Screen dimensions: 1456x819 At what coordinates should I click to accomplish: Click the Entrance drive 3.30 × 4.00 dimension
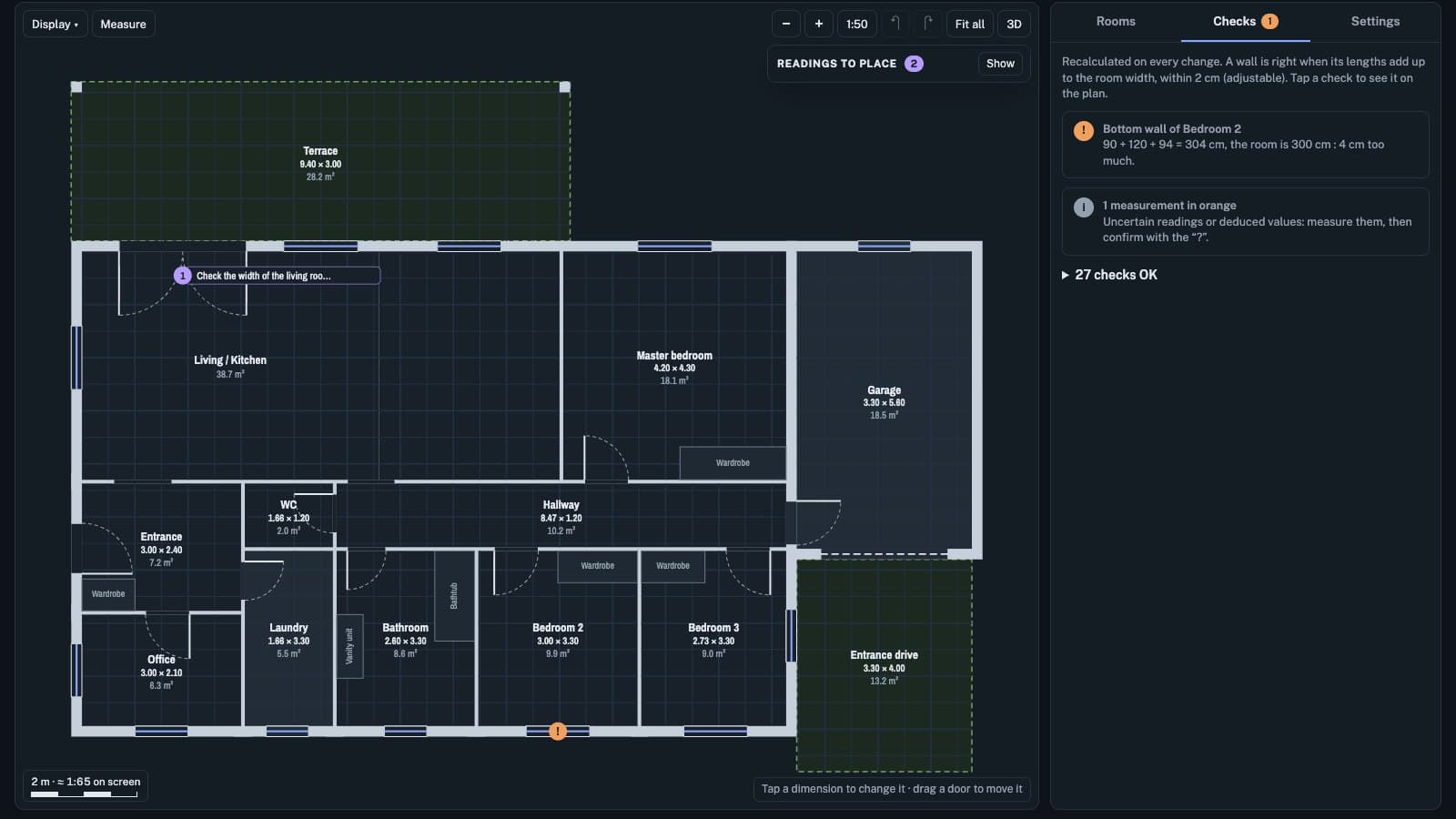click(885, 668)
